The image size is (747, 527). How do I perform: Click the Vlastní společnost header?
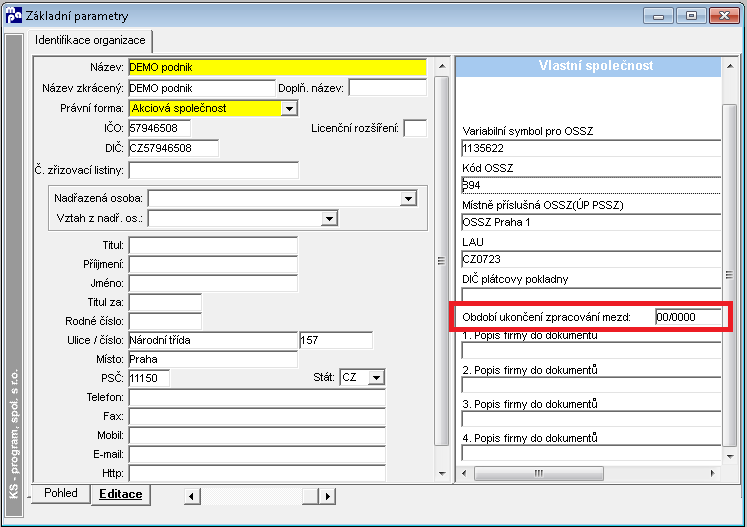[x=588, y=66]
